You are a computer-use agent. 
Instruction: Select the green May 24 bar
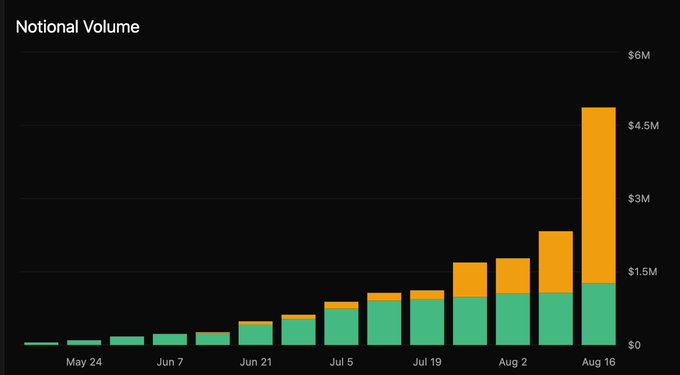tap(84, 342)
